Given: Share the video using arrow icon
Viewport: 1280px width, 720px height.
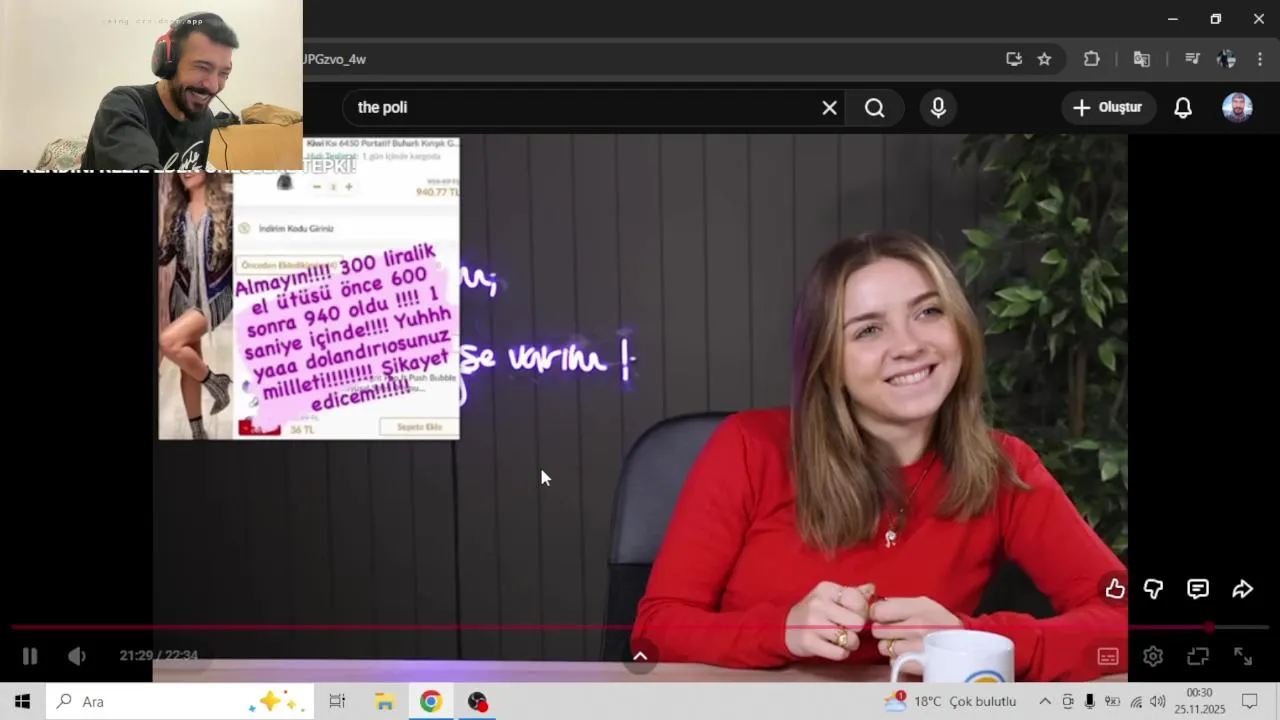Looking at the screenshot, I should (1243, 589).
